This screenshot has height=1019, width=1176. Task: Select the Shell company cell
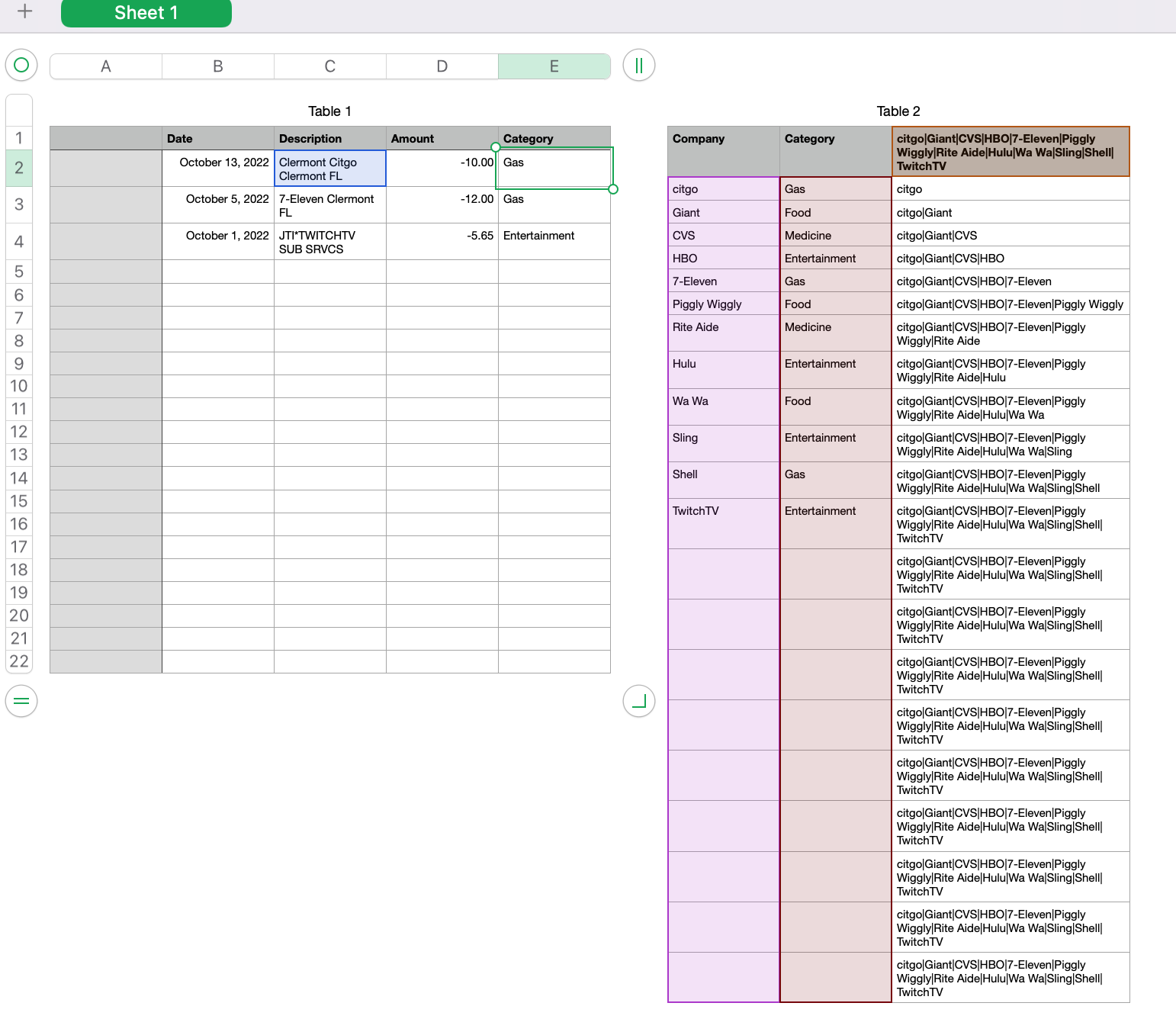tap(724, 481)
